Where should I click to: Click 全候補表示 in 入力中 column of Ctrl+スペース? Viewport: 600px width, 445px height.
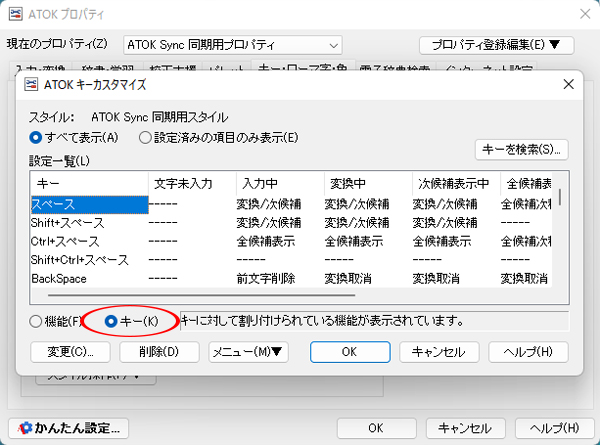point(266,241)
